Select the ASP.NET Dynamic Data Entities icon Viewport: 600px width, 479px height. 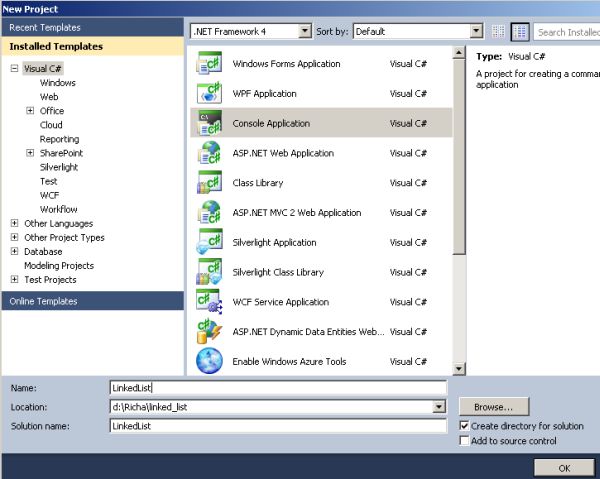[x=209, y=332]
